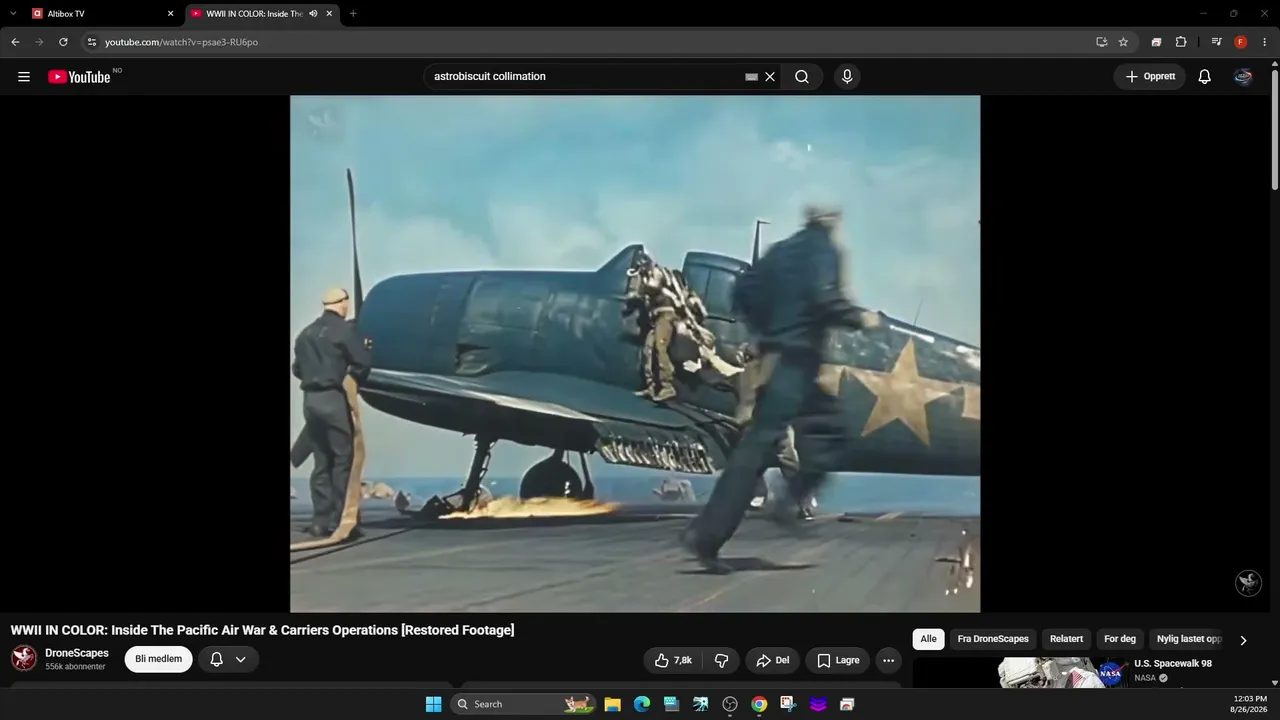Bookmark this page with the star
Viewport: 1280px width, 720px height.
pyautogui.click(x=1123, y=42)
